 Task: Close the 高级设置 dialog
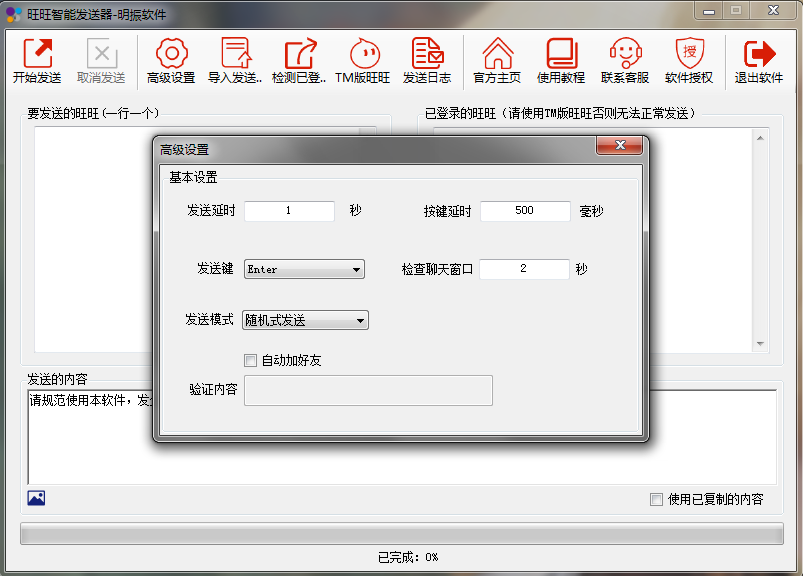coord(620,145)
